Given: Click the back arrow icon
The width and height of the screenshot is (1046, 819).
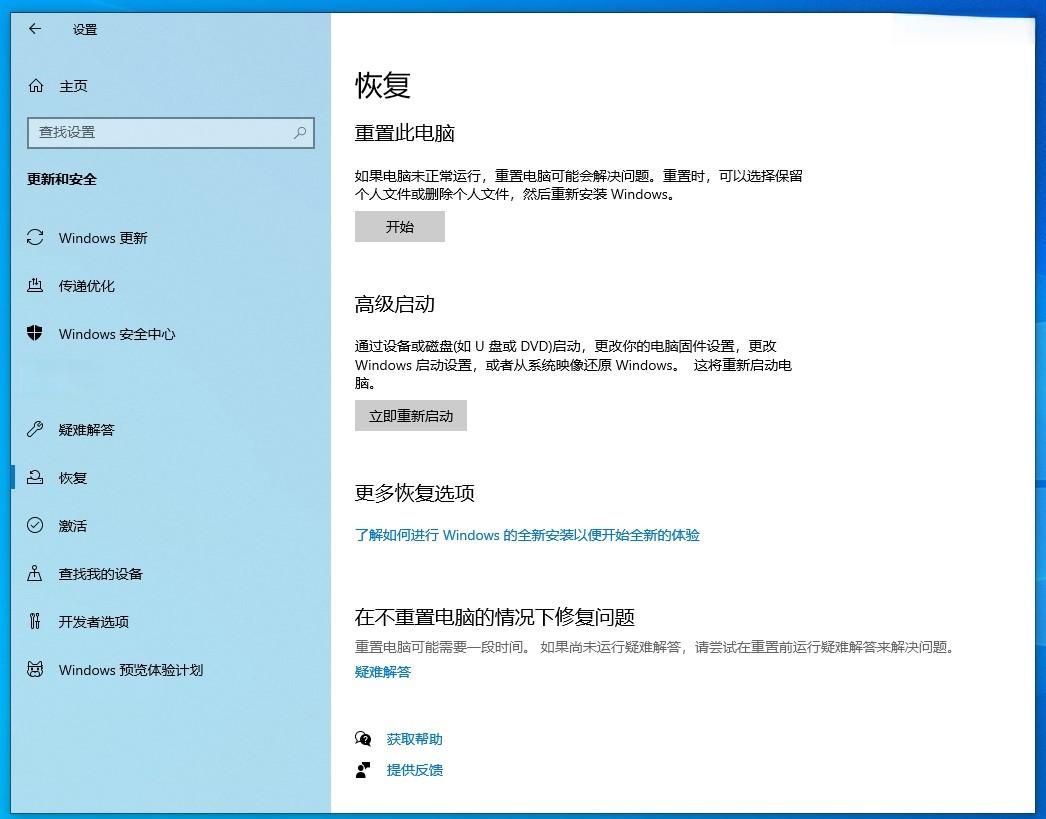Looking at the screenshot, I should pos(35,29).
